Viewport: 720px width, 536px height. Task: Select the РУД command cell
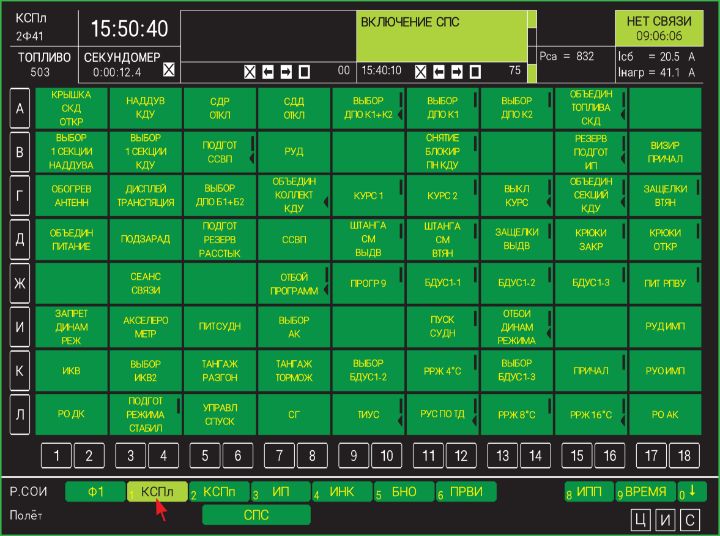[x=294, y=151]
